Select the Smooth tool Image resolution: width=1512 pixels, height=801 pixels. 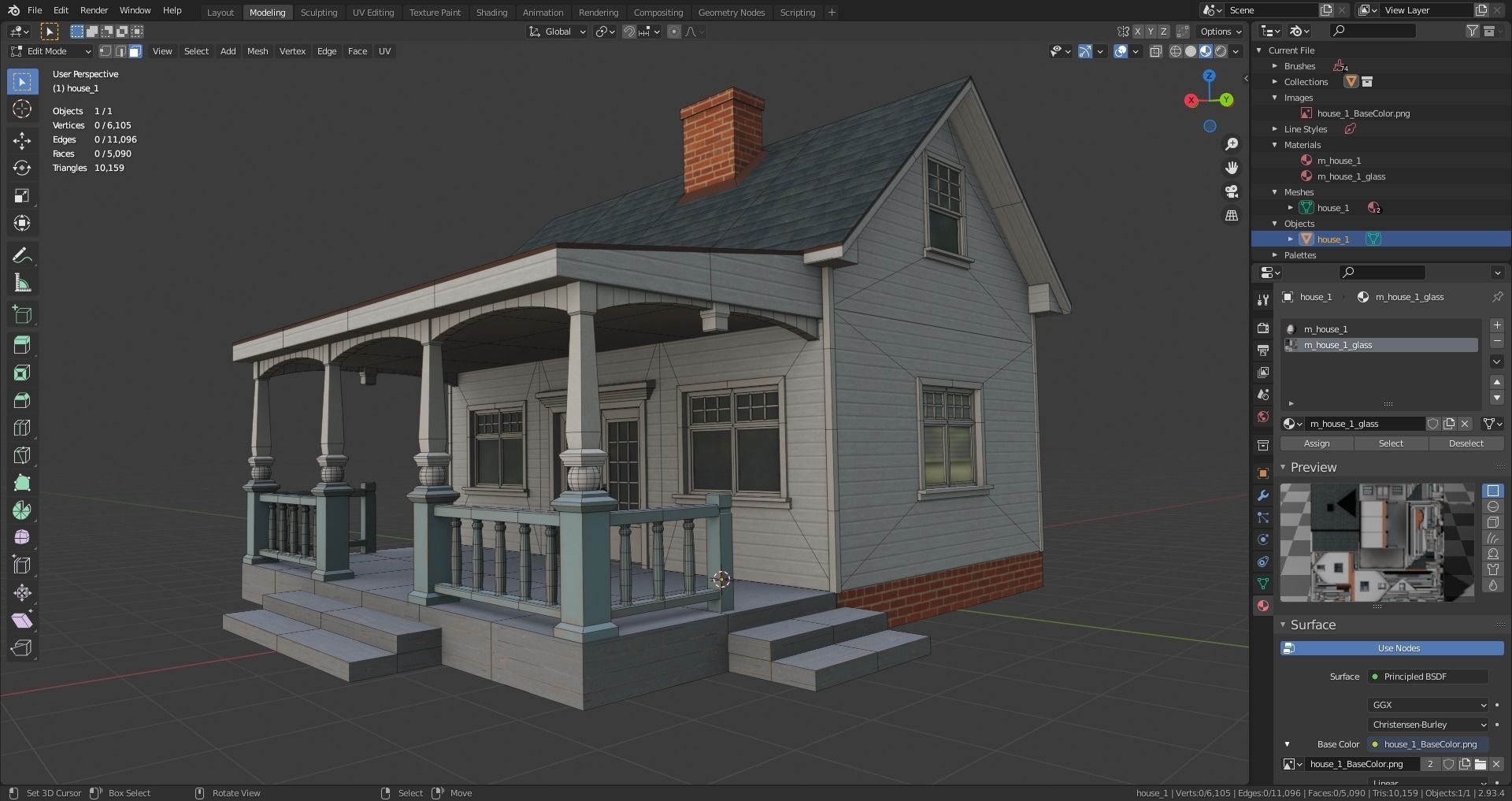coord(22,538)
